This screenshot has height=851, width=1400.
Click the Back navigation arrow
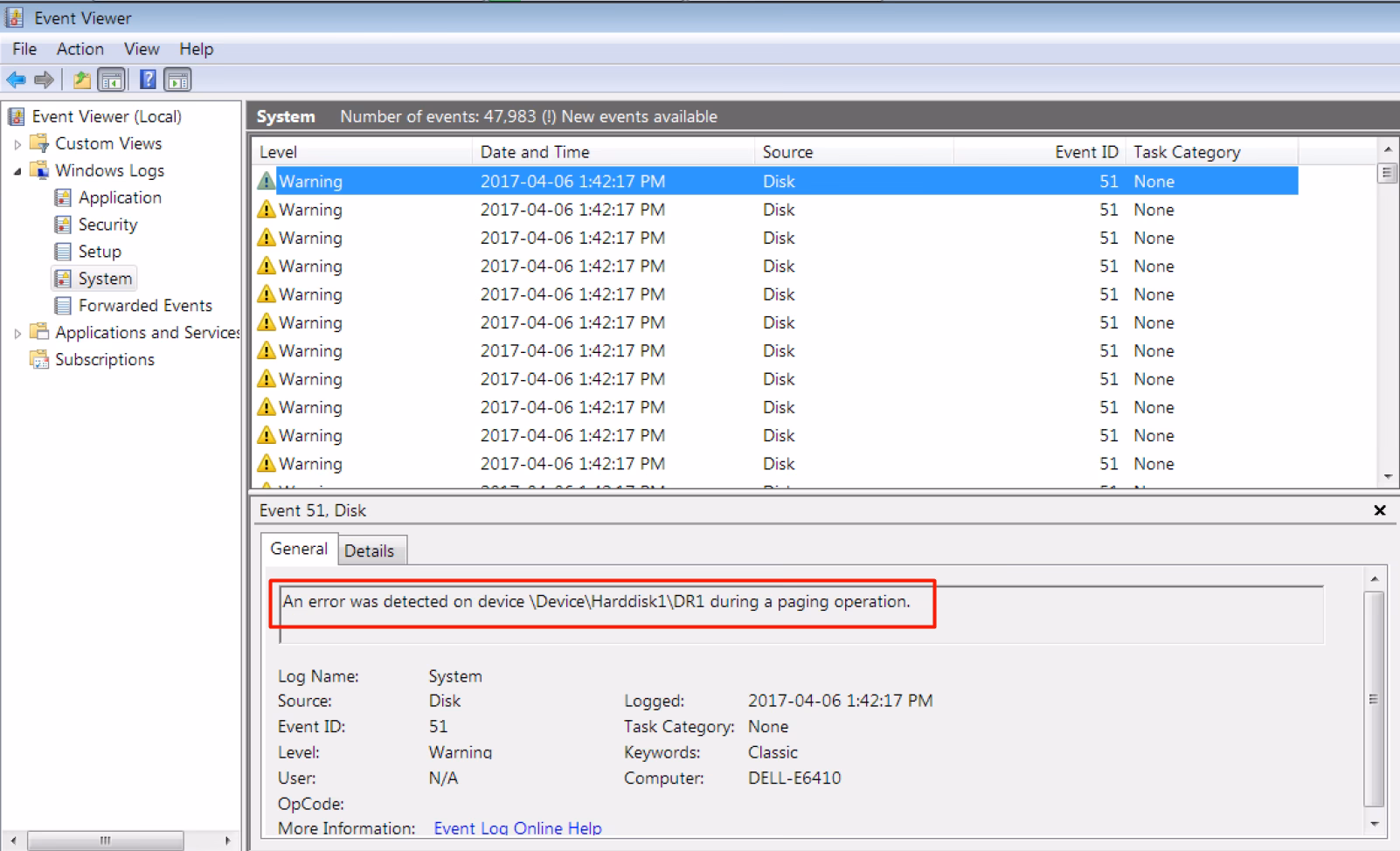coord(16,80)
